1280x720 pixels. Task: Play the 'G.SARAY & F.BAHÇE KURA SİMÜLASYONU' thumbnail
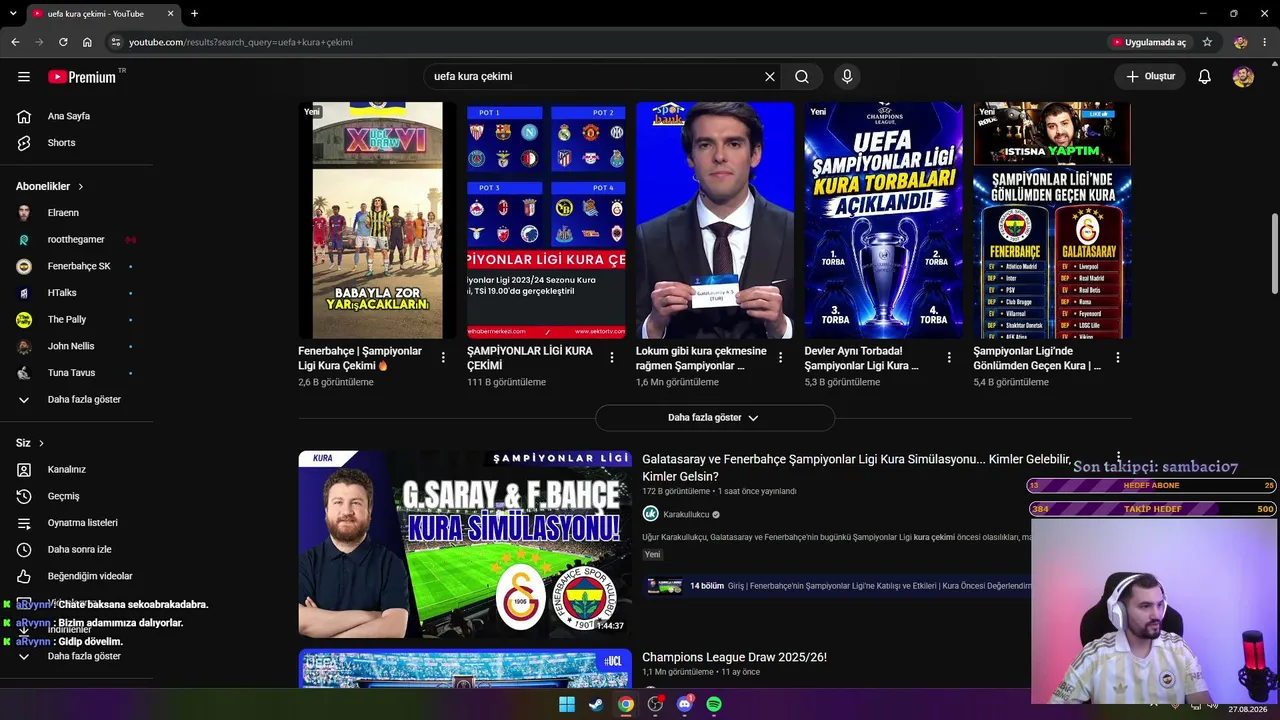465,544
